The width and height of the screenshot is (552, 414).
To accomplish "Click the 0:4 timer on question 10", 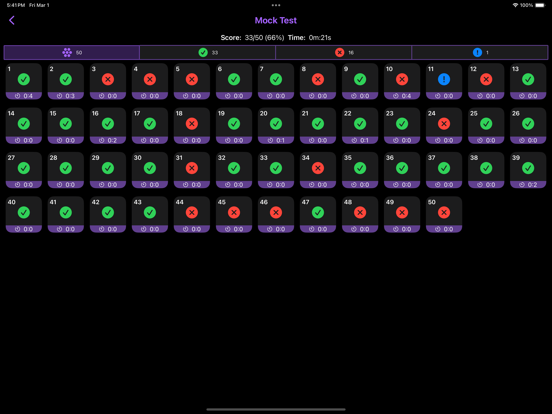I will pyautogui.click(x=402, y=96).
